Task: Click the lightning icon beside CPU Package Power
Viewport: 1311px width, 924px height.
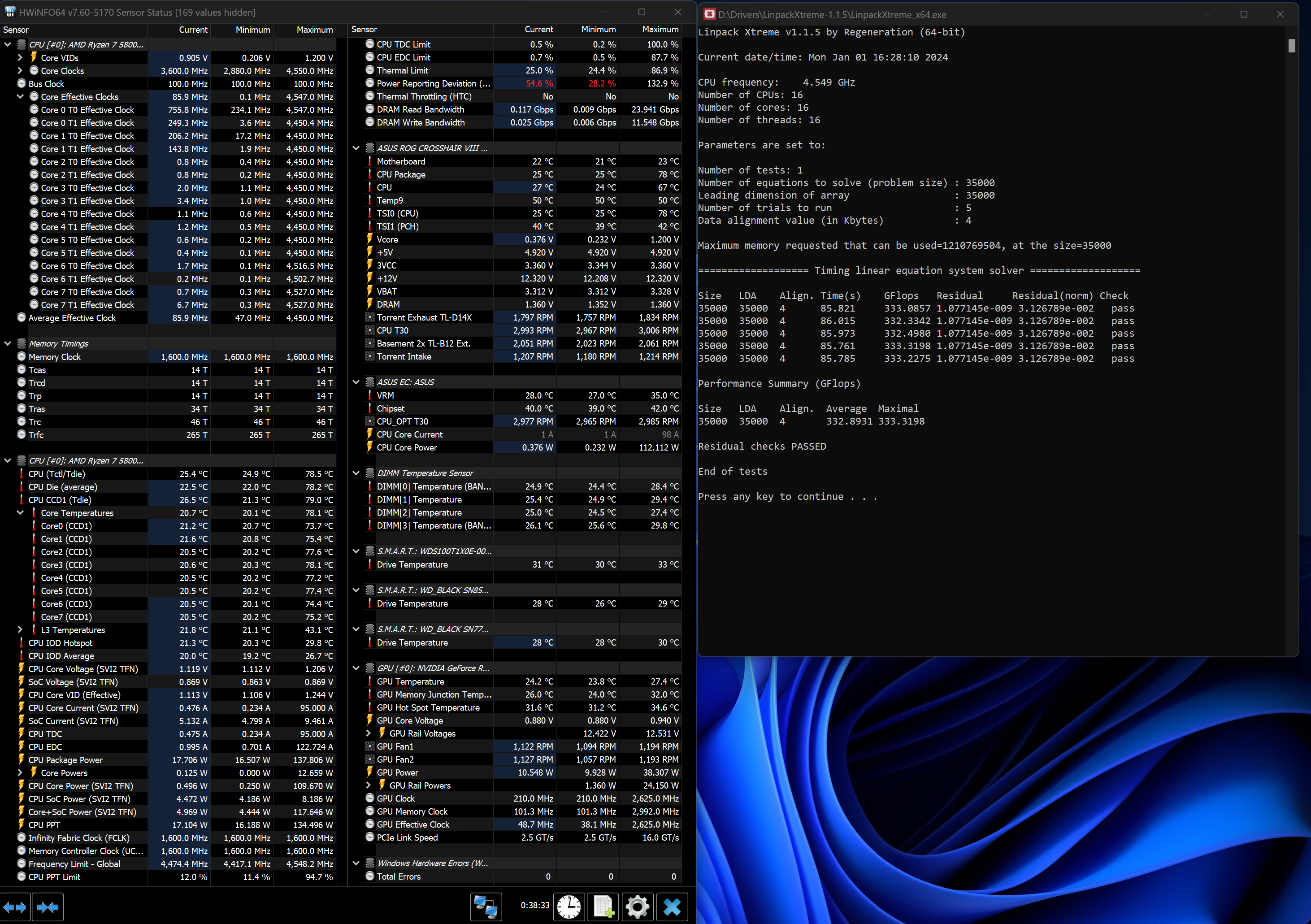Action: pyautogui.click(x=22, y=759)
